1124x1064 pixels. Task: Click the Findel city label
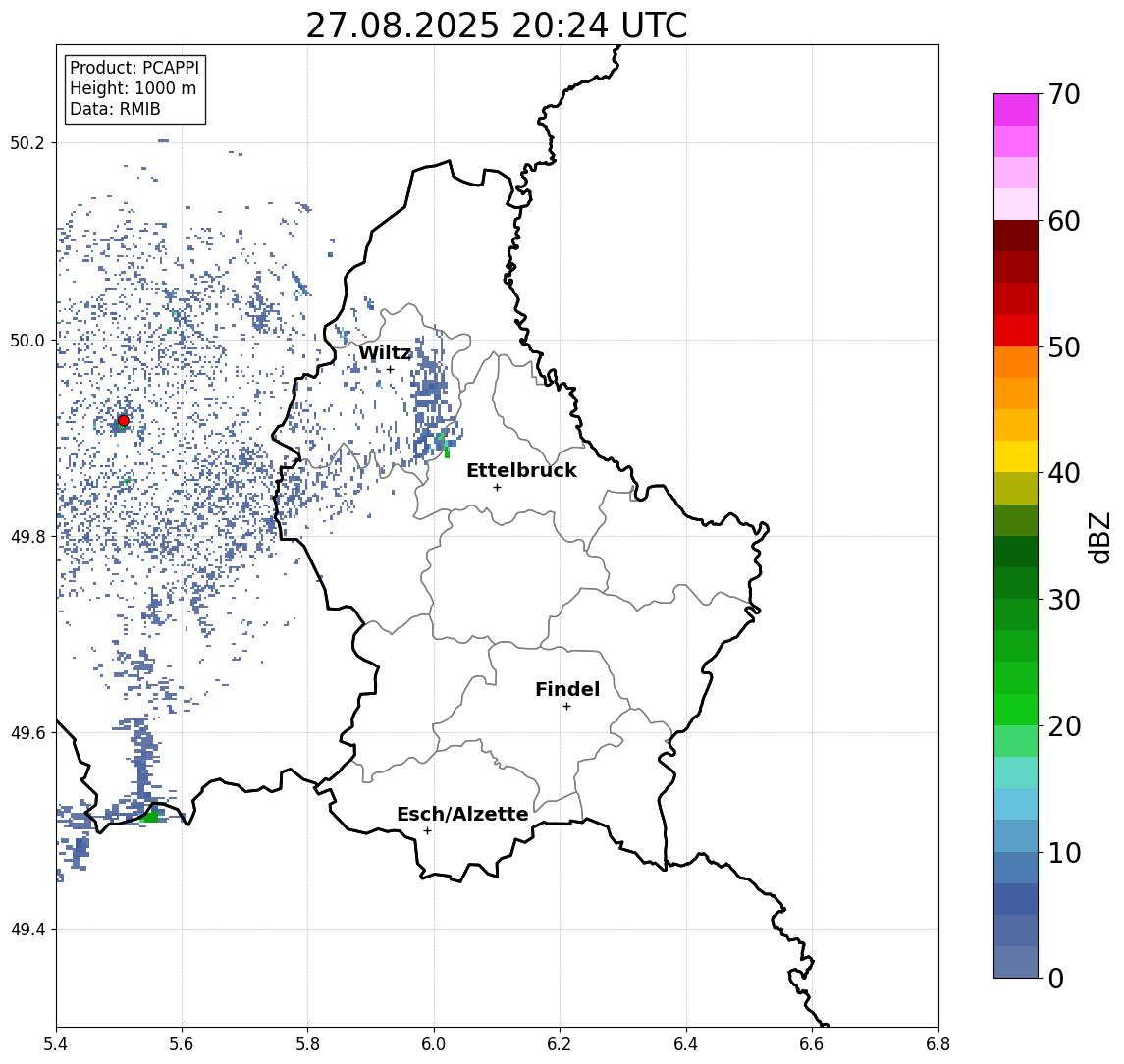pos(567,689)
